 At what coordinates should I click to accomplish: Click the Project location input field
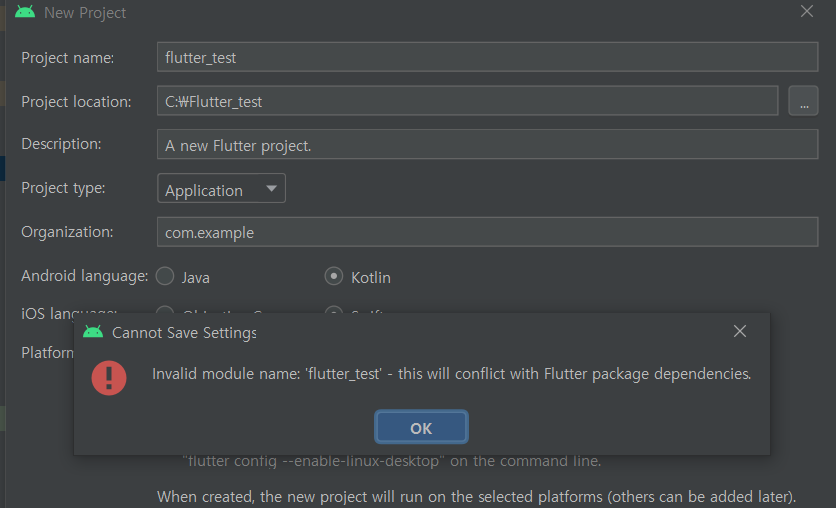[468, 101]
